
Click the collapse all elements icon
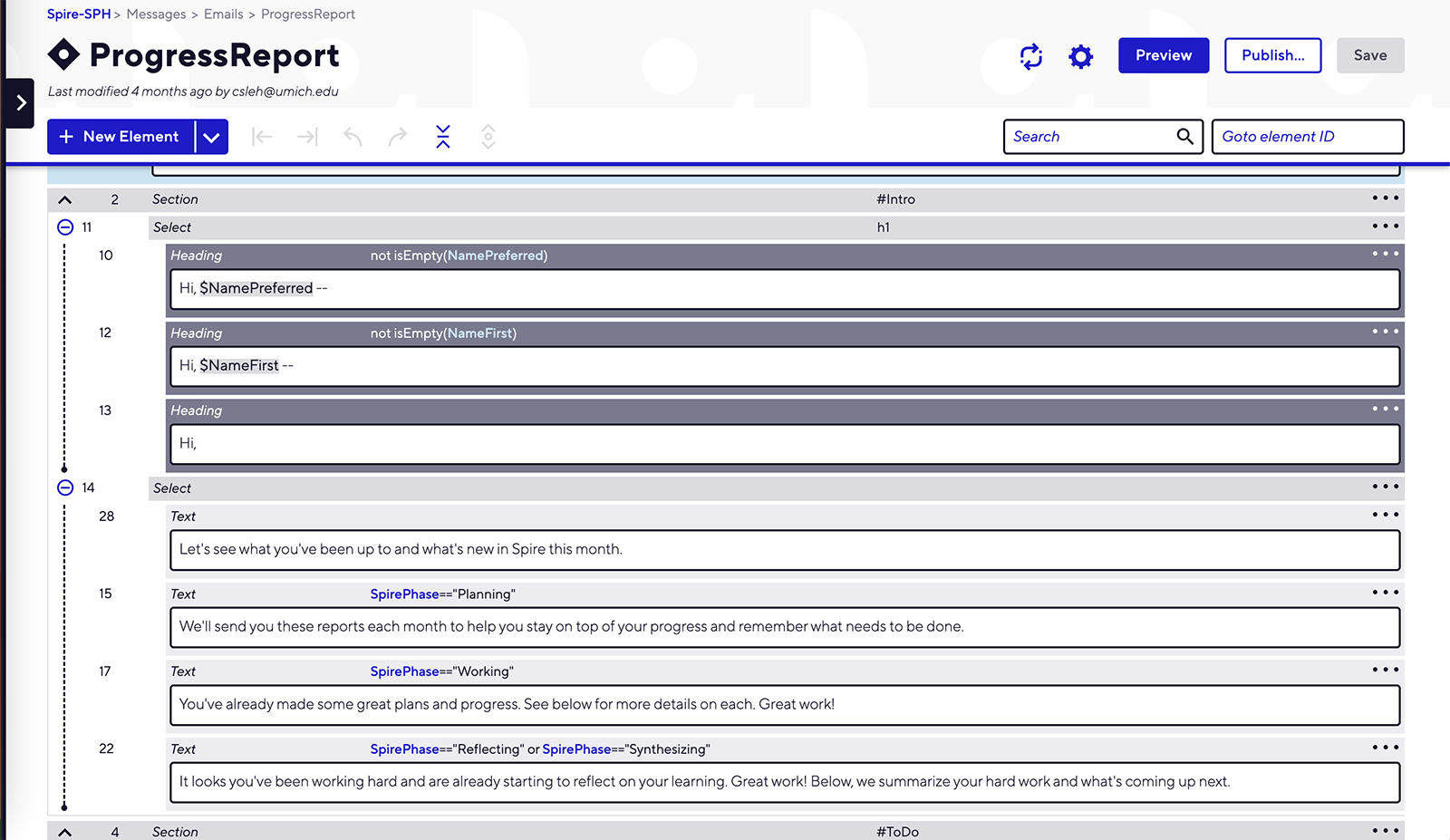[x=442, y=137]
